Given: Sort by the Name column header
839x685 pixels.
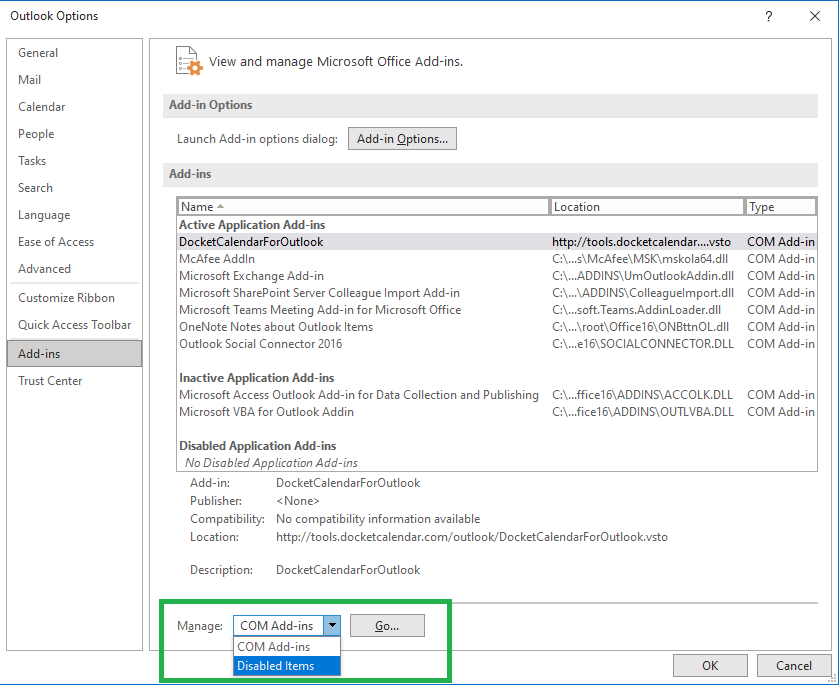Looking at the screenshot, I should coord(363,207).
